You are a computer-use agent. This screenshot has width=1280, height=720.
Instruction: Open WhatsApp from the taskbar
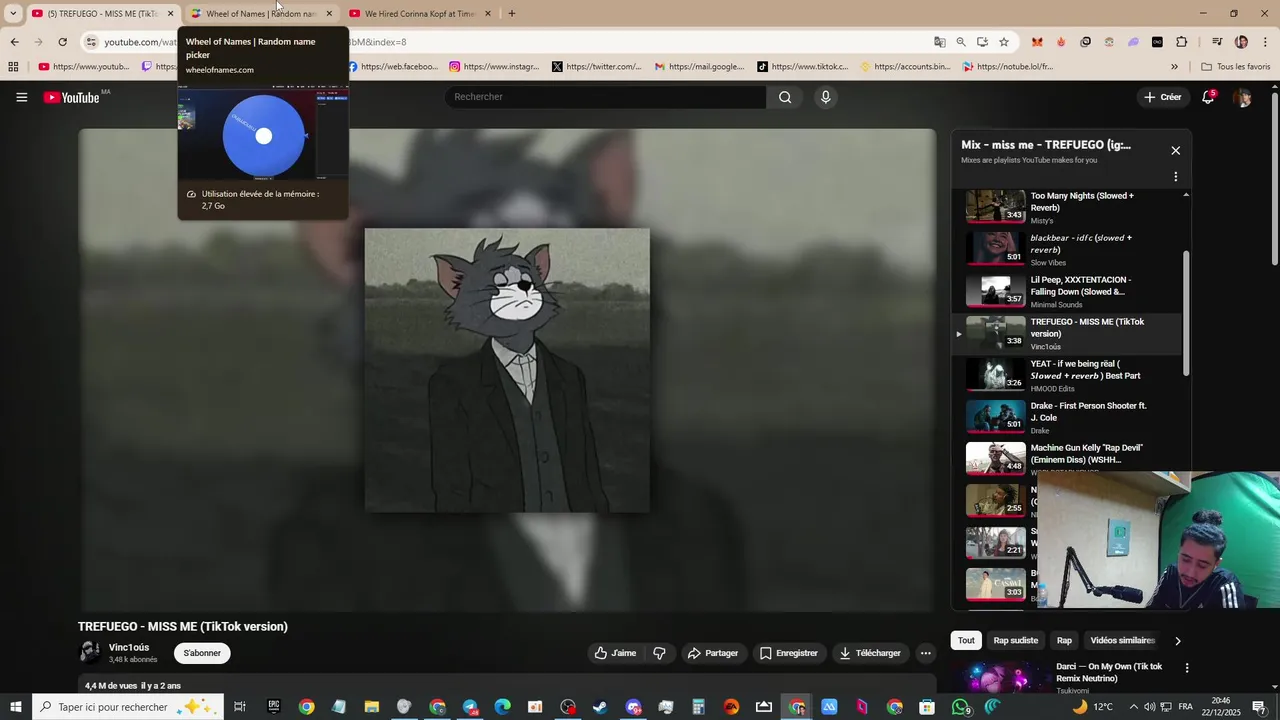pos(961,707)
